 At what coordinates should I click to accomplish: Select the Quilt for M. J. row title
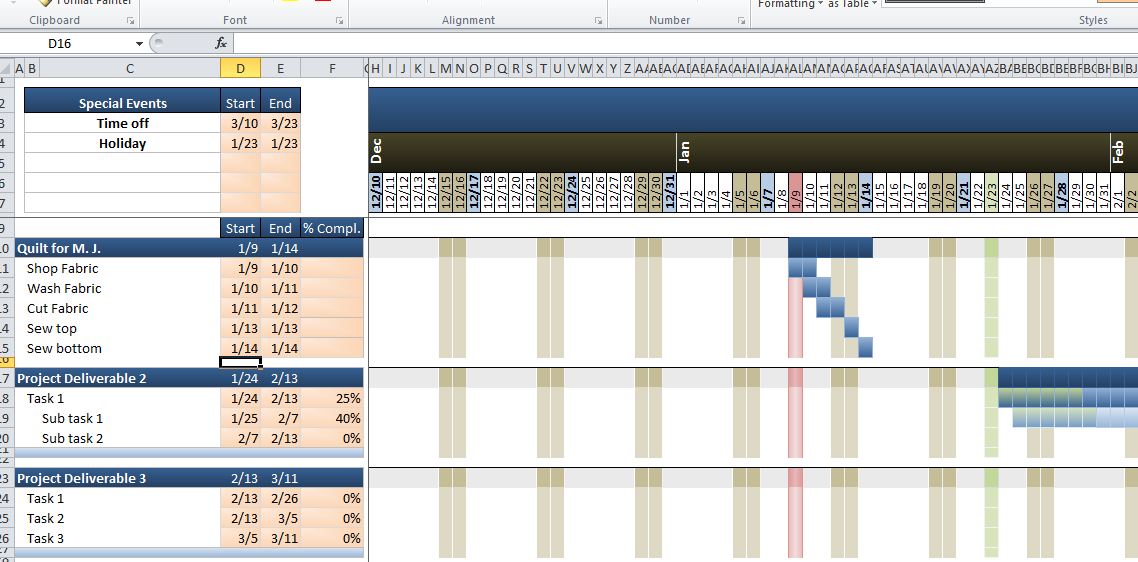coord(118,248)
